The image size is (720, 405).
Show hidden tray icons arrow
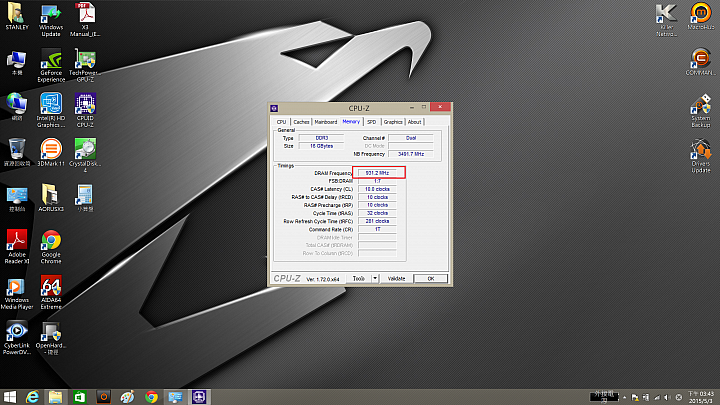(x=624, y=397)
